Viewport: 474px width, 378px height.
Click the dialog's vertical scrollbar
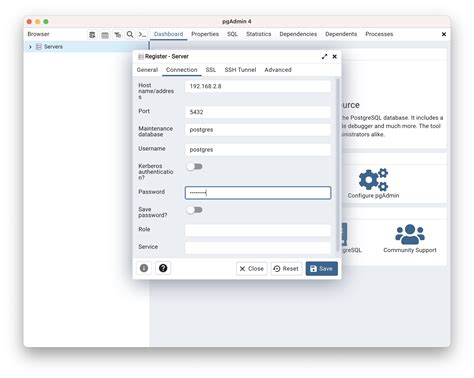[x=338, y=165]
